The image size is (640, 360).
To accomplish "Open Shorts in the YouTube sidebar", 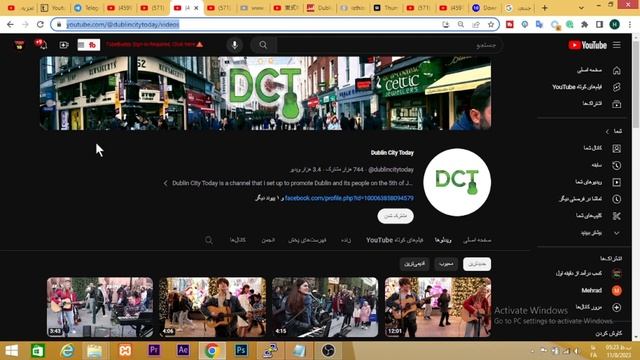I will click(587, 87).
